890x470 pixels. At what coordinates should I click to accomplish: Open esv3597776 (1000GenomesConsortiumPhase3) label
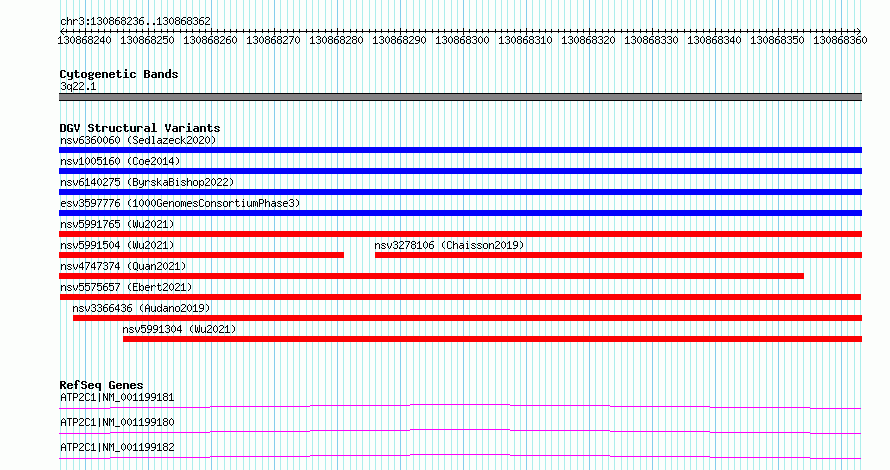[x=180, y=203]
